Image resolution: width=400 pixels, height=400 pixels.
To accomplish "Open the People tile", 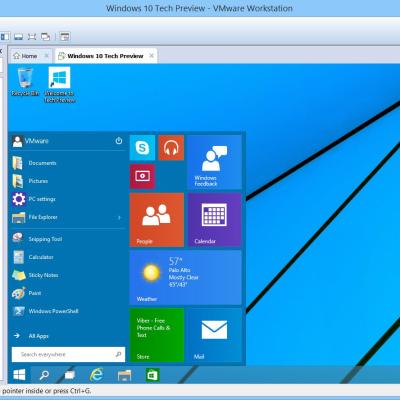I will (157, 220).
